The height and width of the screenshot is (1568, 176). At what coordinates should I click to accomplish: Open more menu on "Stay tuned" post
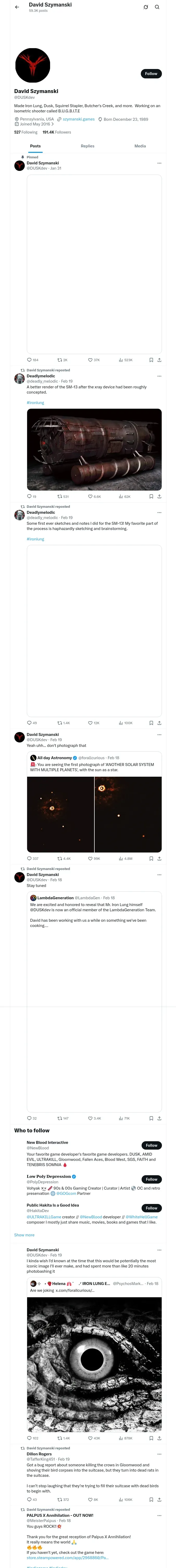159,875
